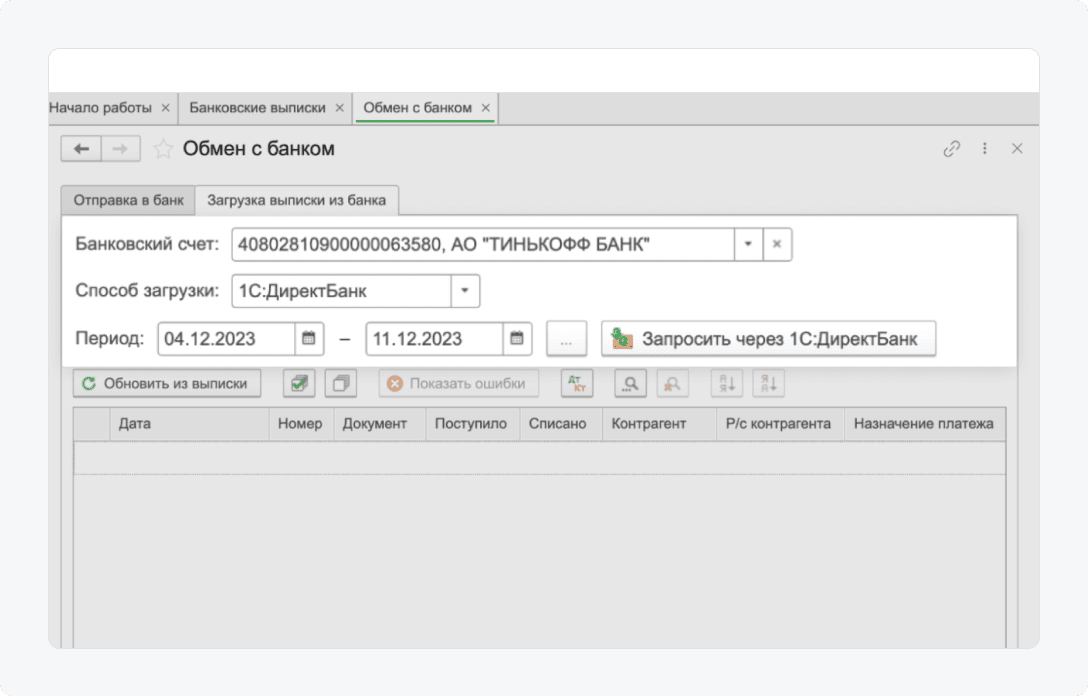Clear the bank account field with X
This screenshot has width=1088, height=696.
(777, 244)
